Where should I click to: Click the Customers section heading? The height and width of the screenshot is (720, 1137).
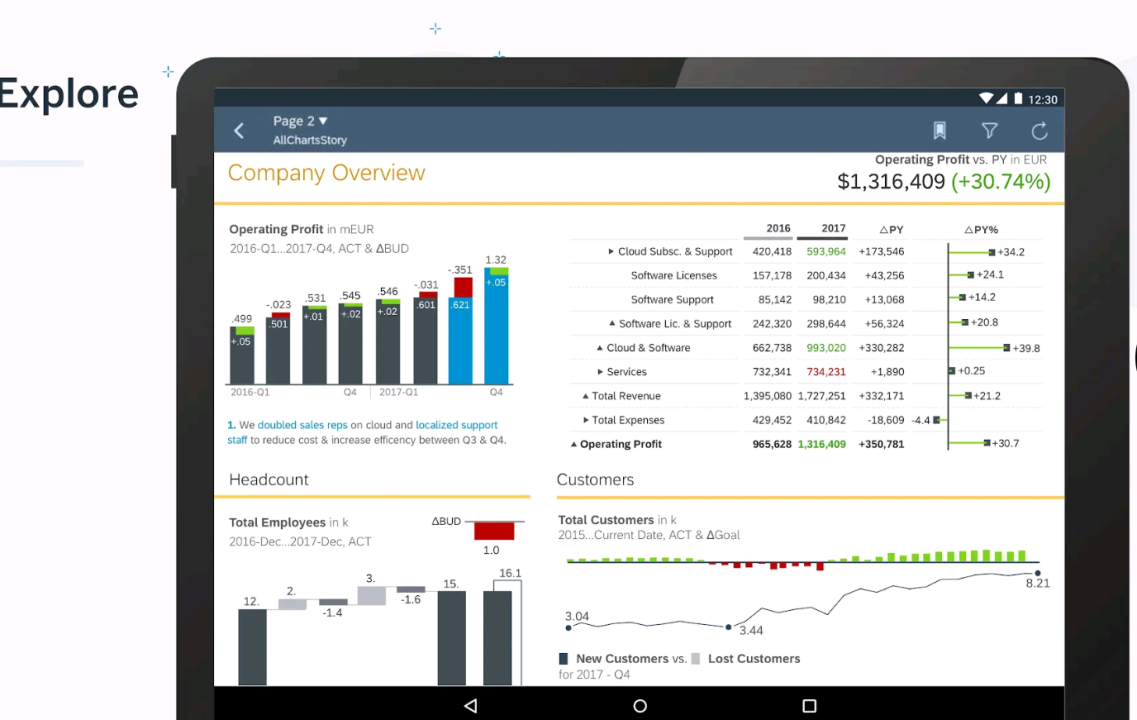(595, 480)
